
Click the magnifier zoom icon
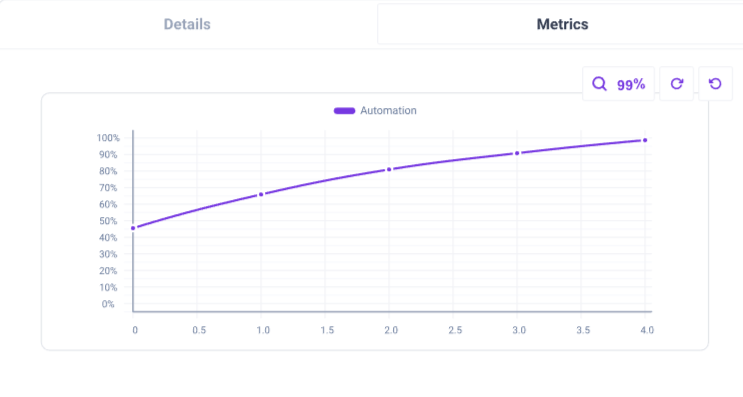(x=599, y=84)
